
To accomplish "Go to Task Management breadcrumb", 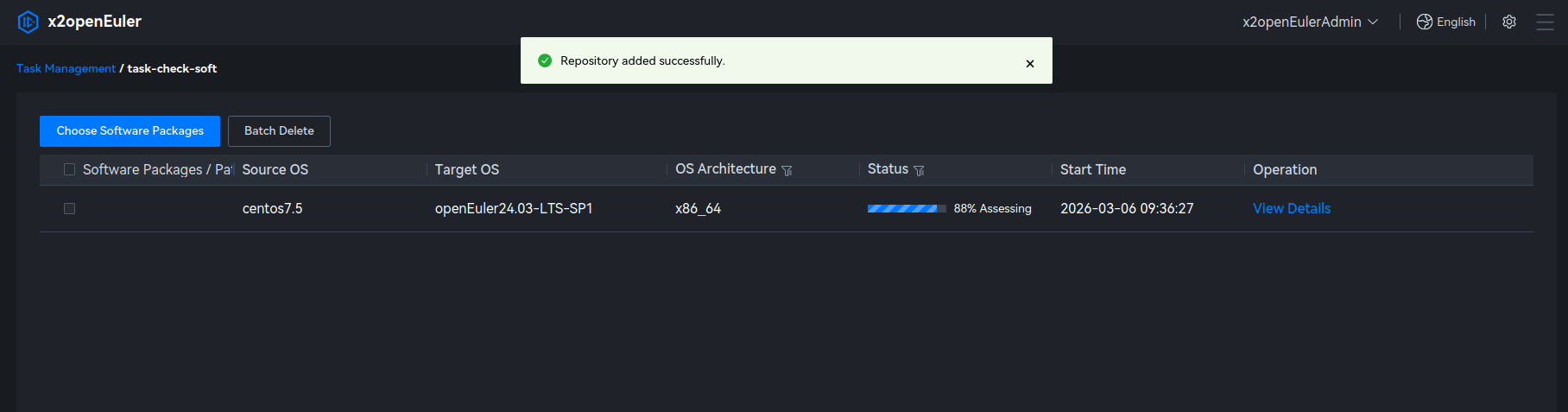I will (x=66, y=68).
